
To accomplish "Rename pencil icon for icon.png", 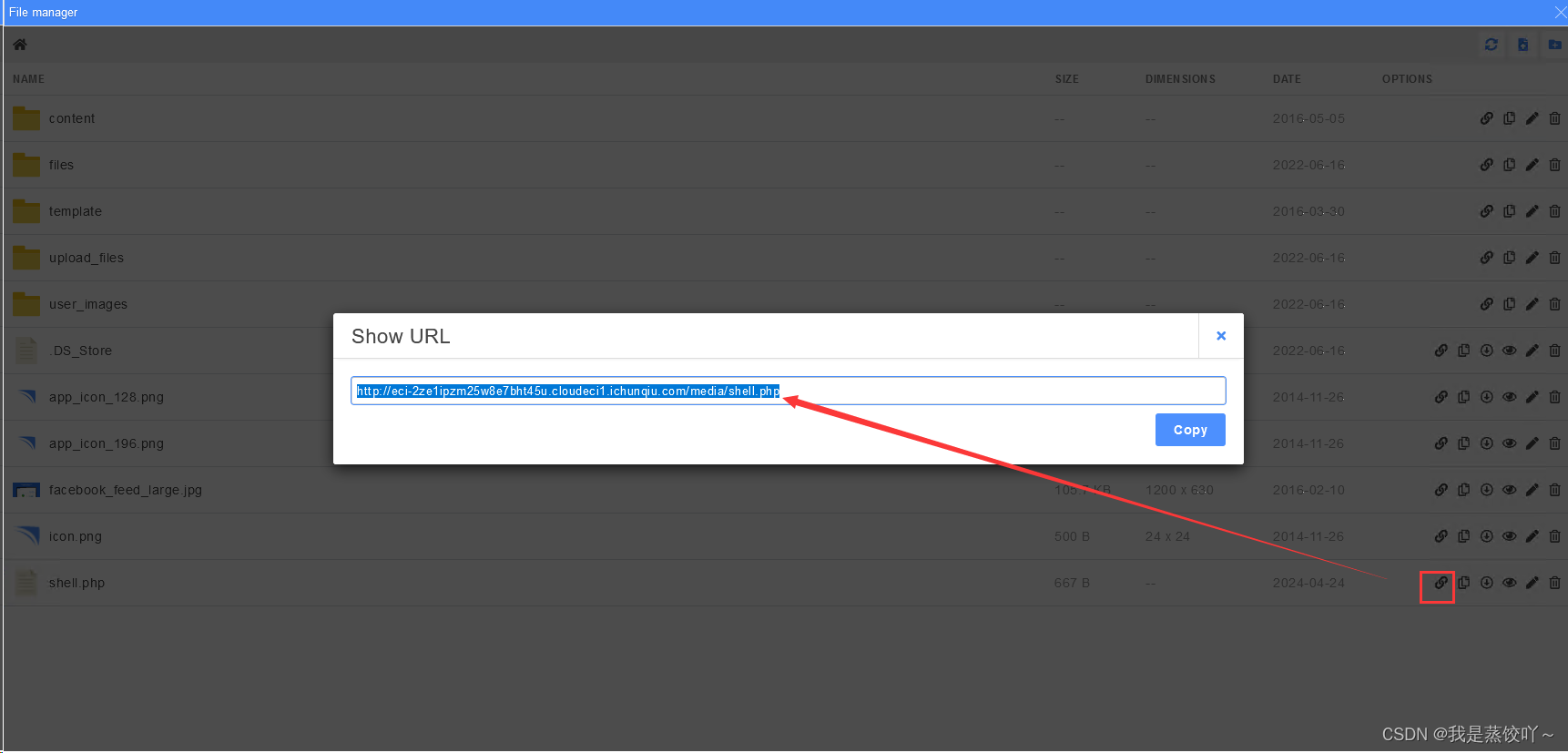I will pyautogui.click(x=1532, y=536).
